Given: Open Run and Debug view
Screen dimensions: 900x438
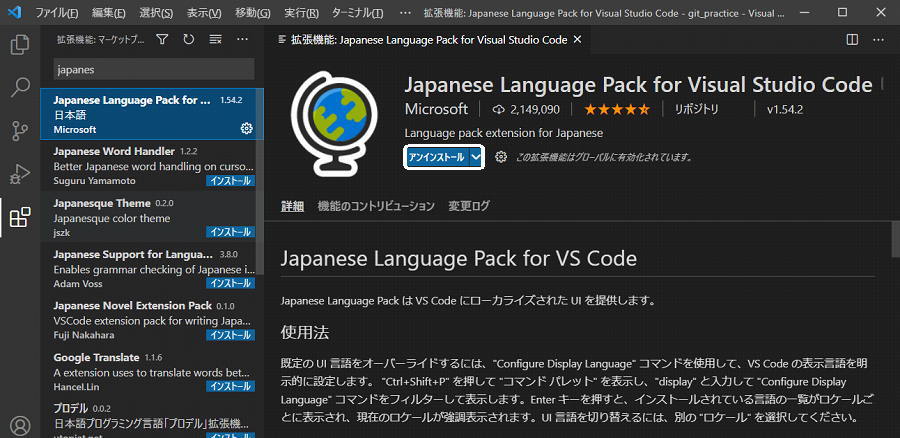Looking at the screenshot, I should (20, 174).
